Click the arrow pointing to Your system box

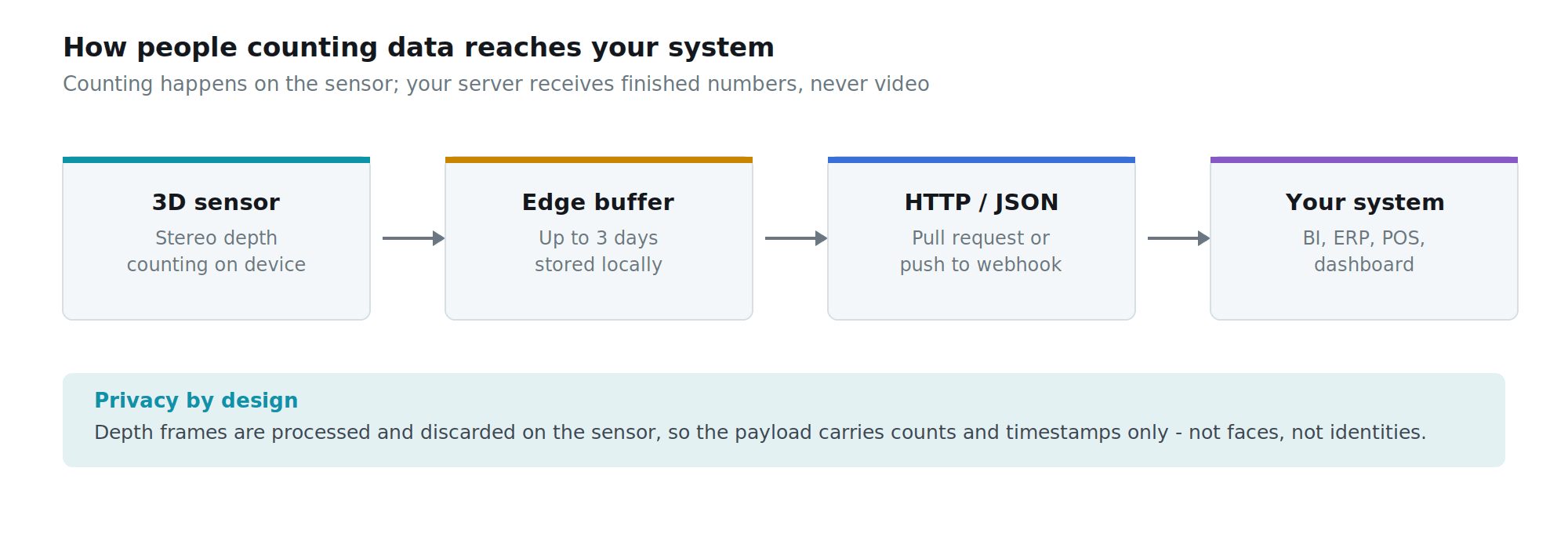click(1179, 238)
